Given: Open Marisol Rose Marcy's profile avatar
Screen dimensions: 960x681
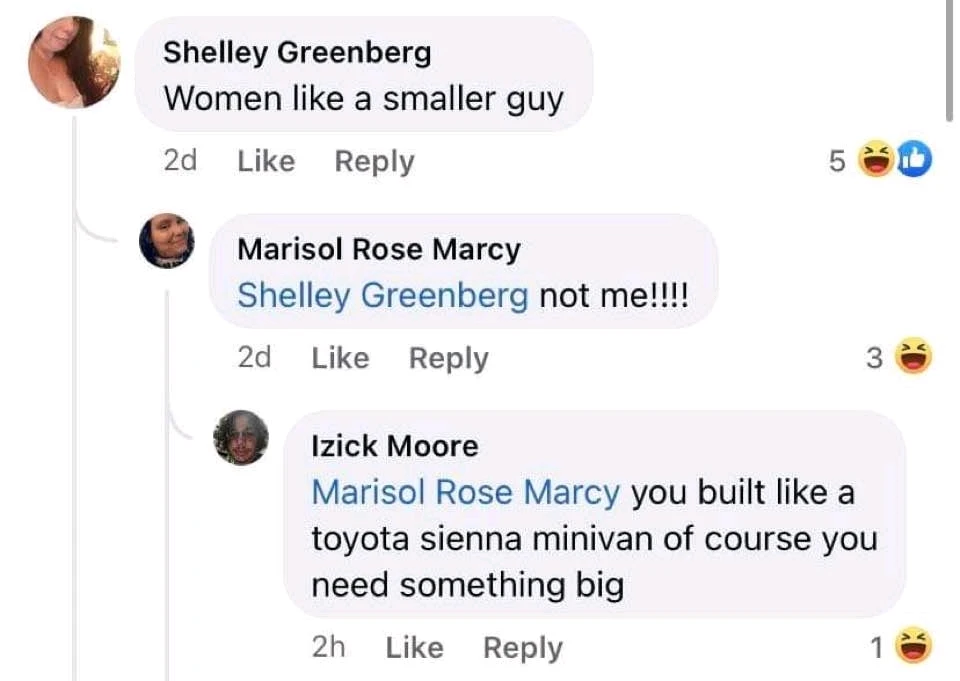Looking at the screenshot, I should pyautogui.click(x=166, y=241).
